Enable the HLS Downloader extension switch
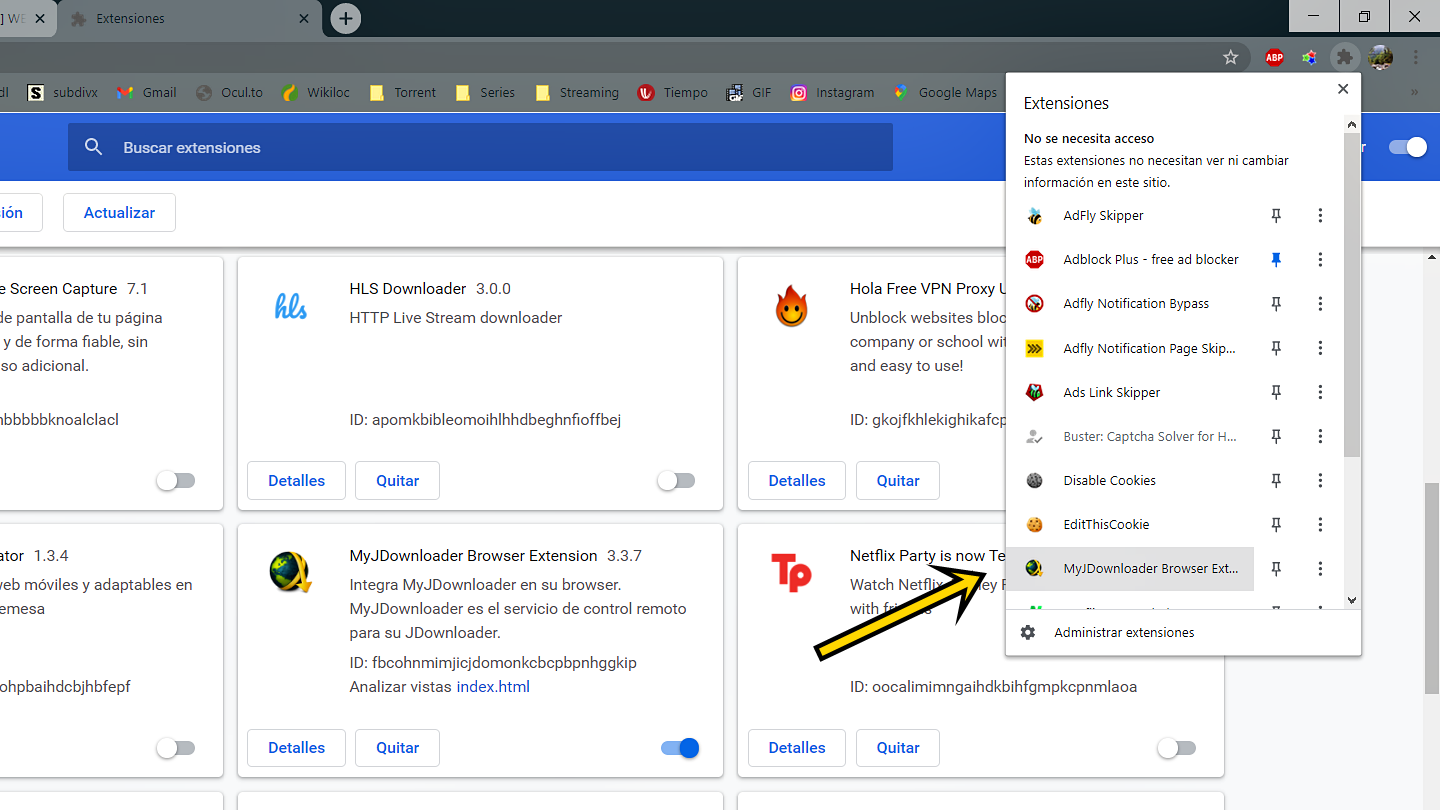 [x=676, y=481]
